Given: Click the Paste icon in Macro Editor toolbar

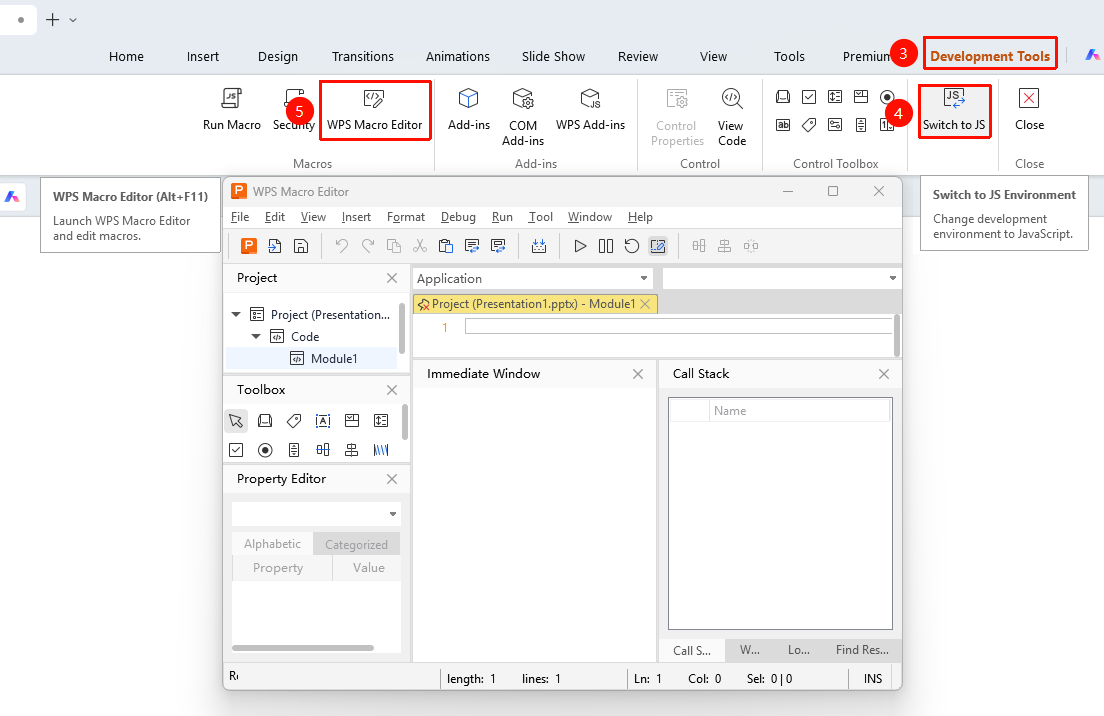Looking at the screenshot, I should pyautogui.click(x=446, y=246).
